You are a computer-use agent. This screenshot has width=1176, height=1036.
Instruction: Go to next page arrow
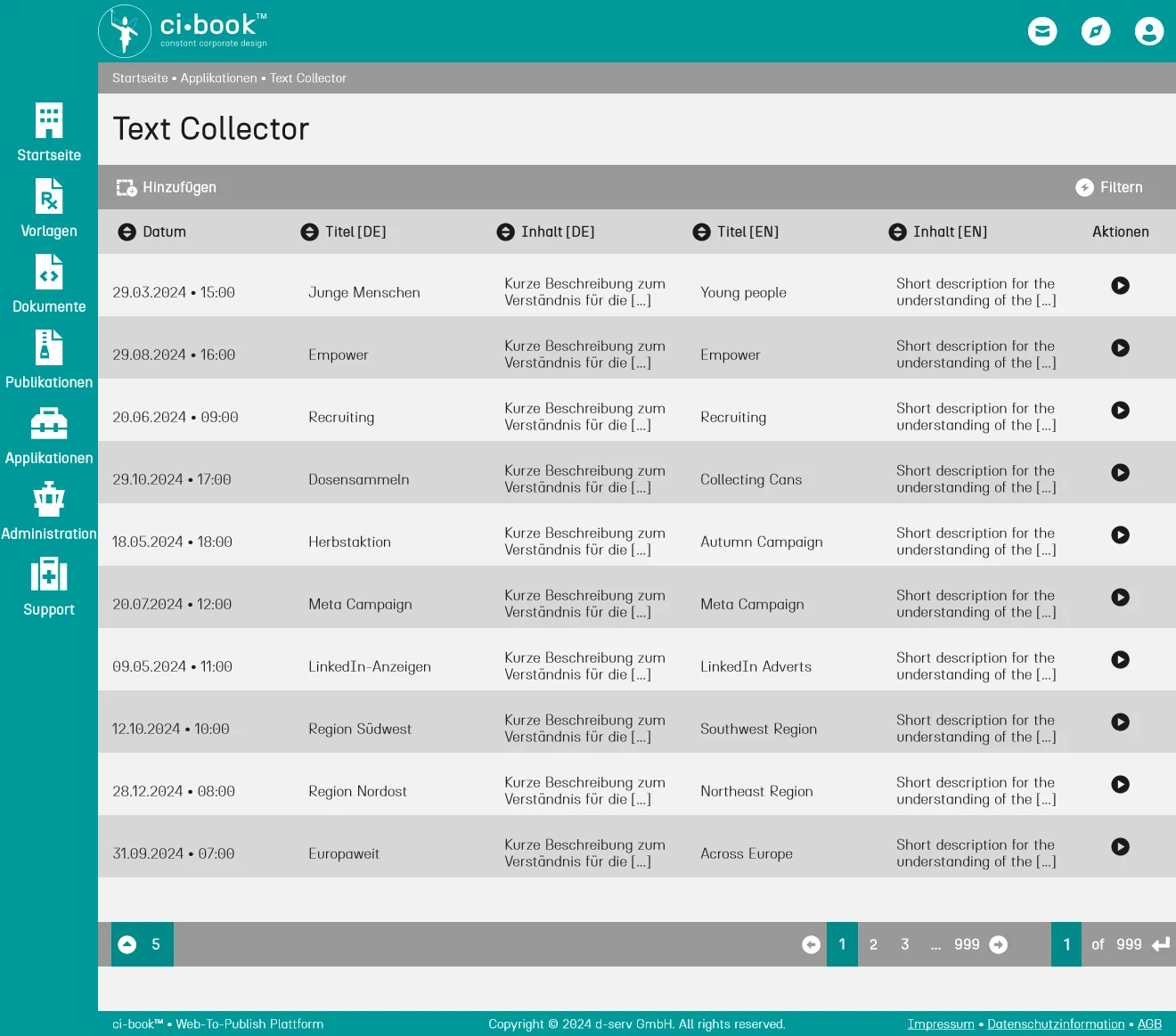coord(999,944)
